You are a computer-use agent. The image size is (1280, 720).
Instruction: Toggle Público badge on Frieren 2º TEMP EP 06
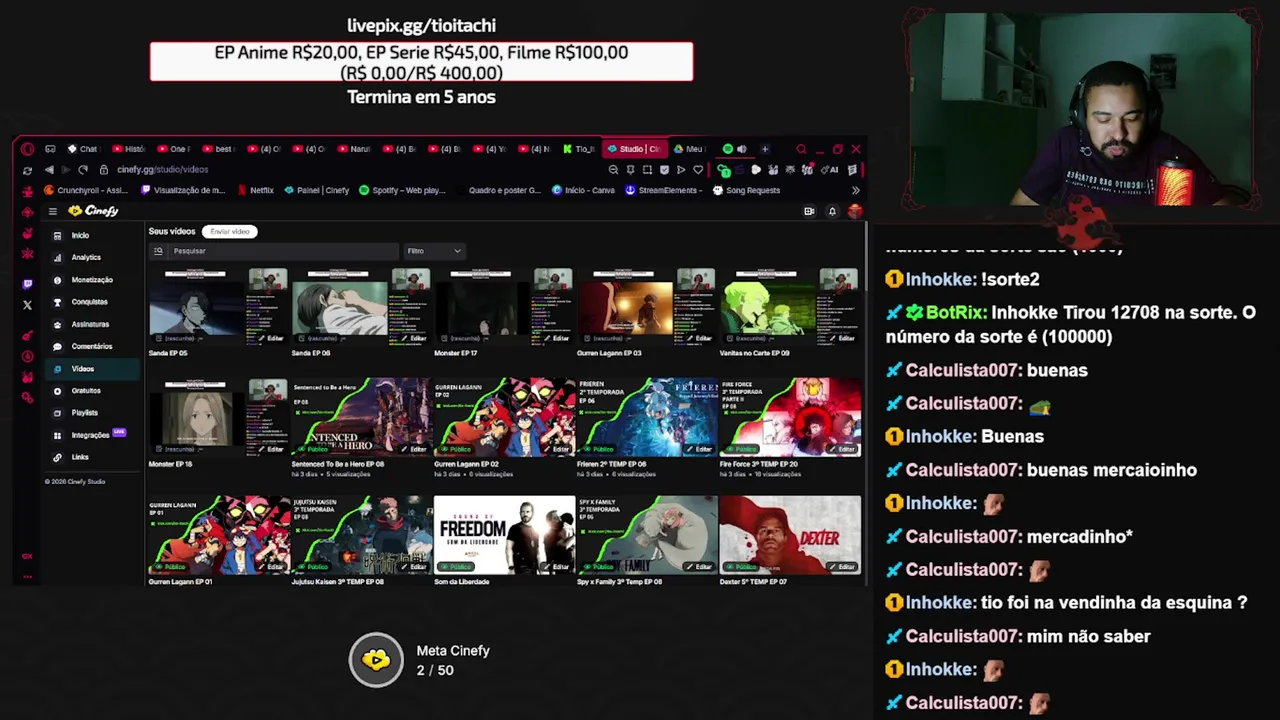[x=599, y=449]
